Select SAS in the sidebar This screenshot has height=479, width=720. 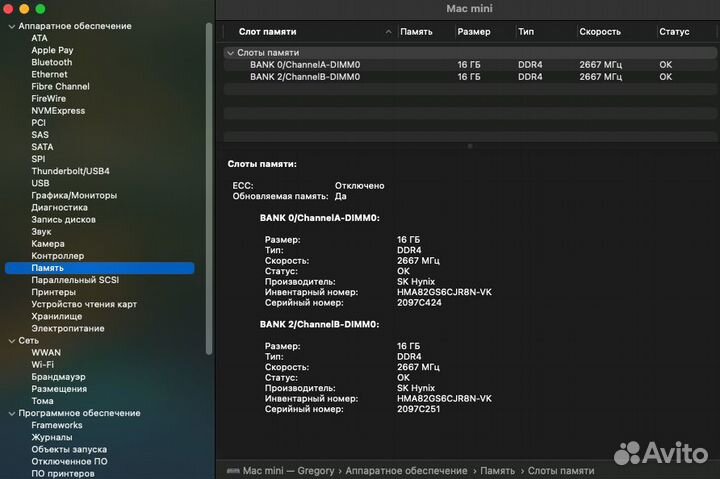point(40,135)
